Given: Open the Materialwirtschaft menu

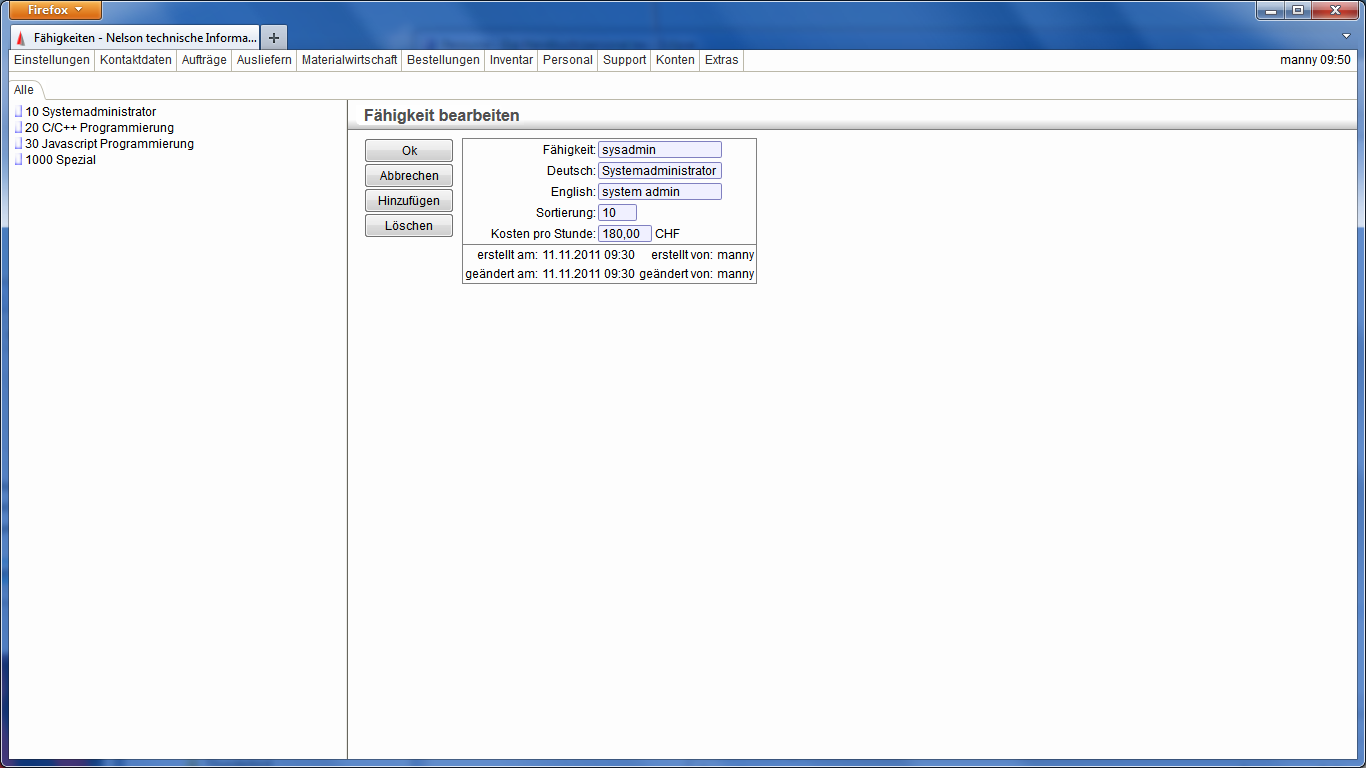Looking at the screenshot, I should click(x=349, y=60).
